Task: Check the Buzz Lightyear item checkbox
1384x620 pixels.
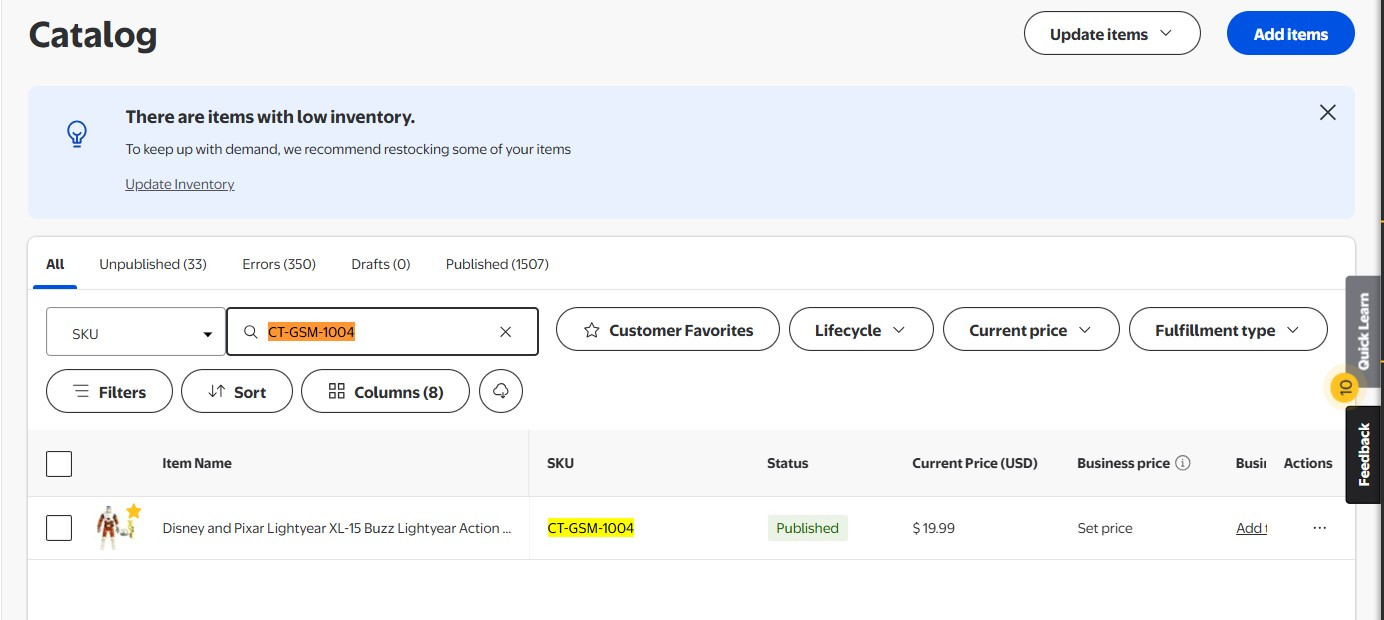Action: [x=59, y=527]
